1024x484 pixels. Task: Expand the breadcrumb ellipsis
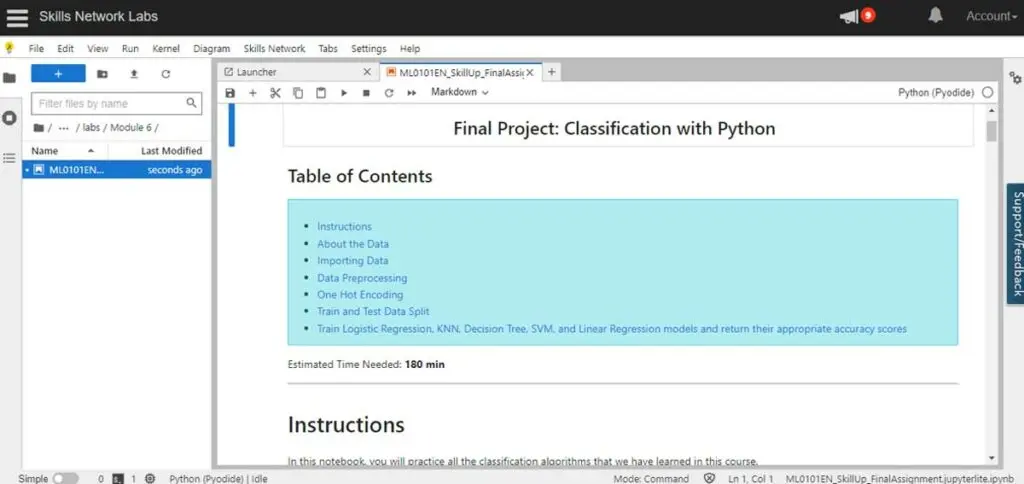pyautogui.click(x=63, y=127)
